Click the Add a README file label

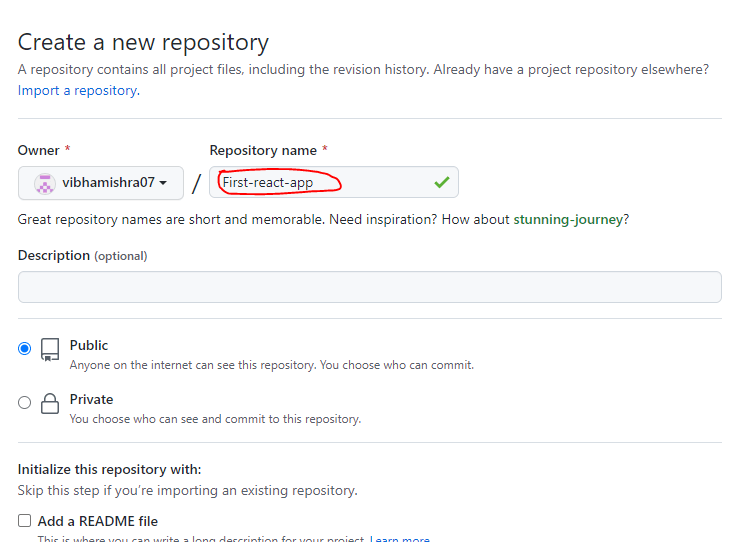[x=98, y=521]
